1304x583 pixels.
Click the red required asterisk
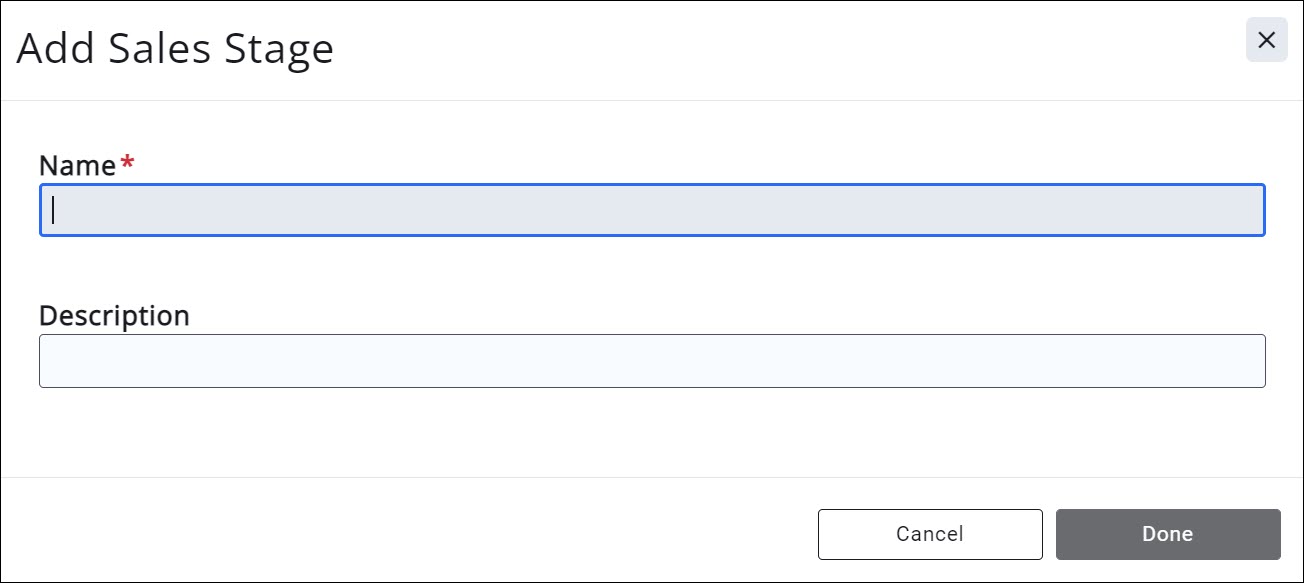tap(127, 163)
